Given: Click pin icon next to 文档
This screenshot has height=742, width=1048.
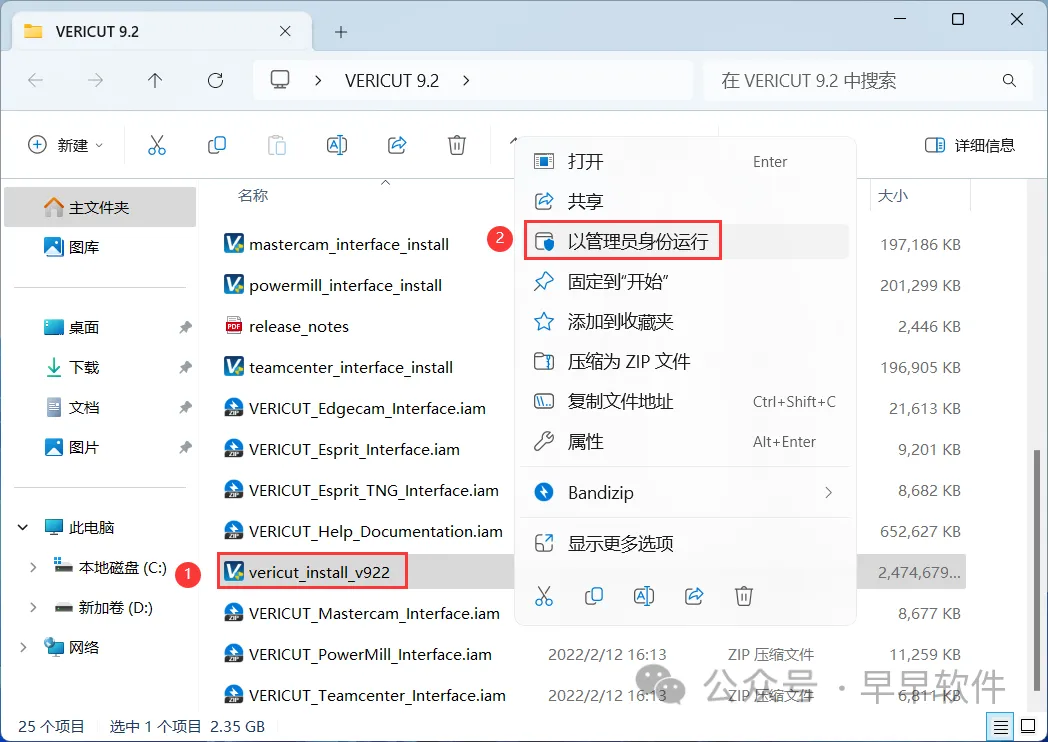Looking at the screenshot, I should (185, 407).
